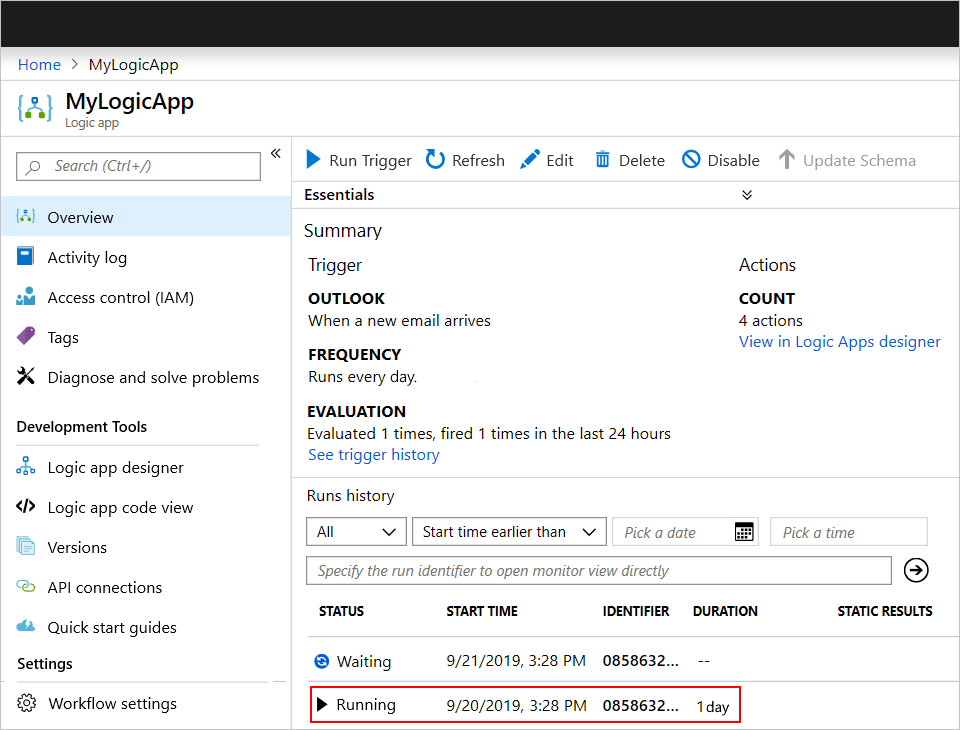Viewport: 960px width, 730px height.
Task: Click the Edit pencil icon
Action: point(530,159)
